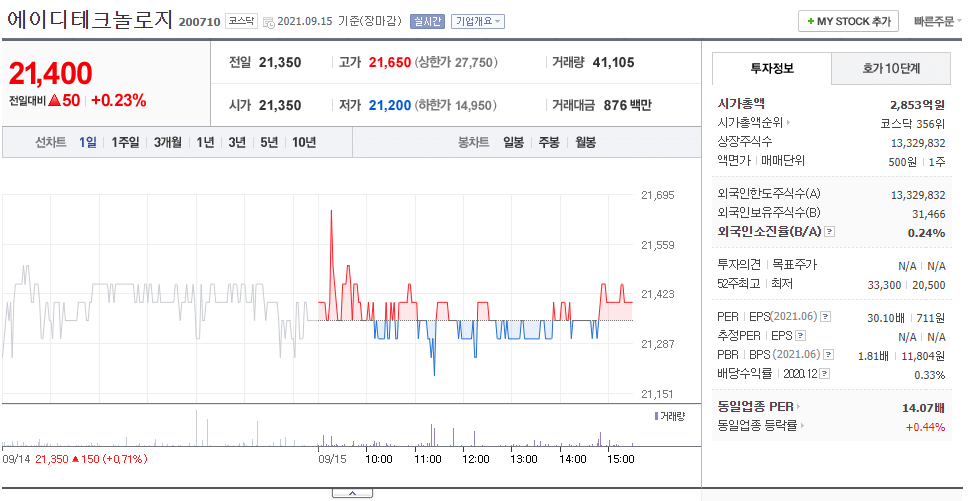Click the 52-week values 33,300 20,500
Viewport: 978px width, 501px height.
coord(906,285)
